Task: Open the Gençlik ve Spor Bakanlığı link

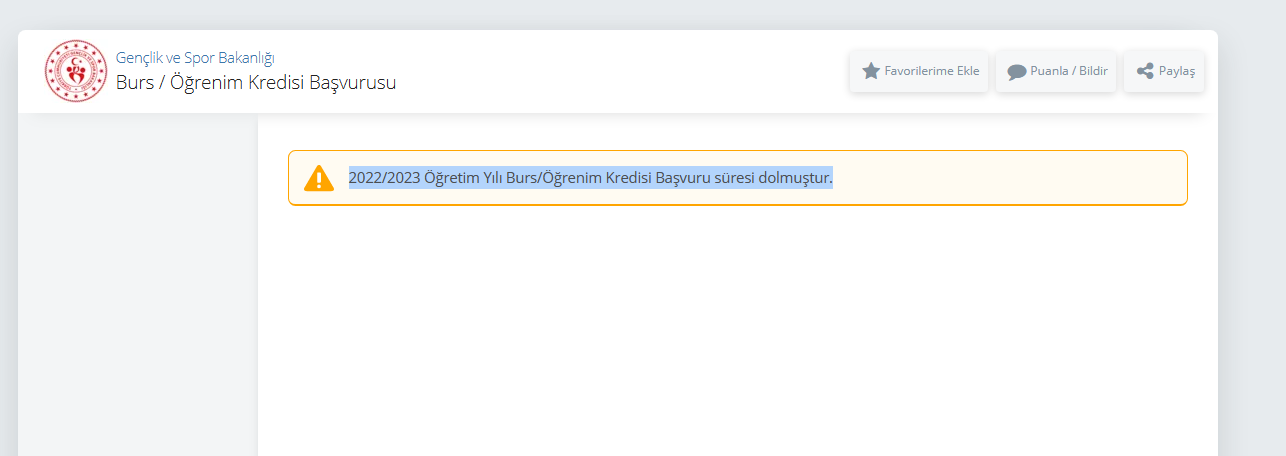Action: click(195, 58)
